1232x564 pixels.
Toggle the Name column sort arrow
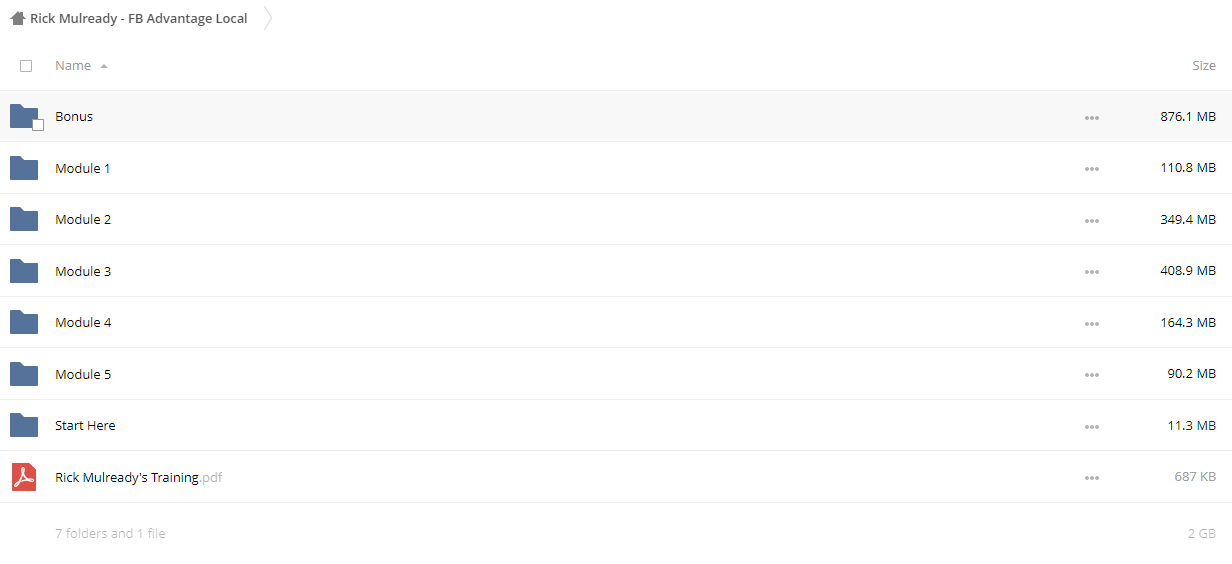[x=104, y=66]
